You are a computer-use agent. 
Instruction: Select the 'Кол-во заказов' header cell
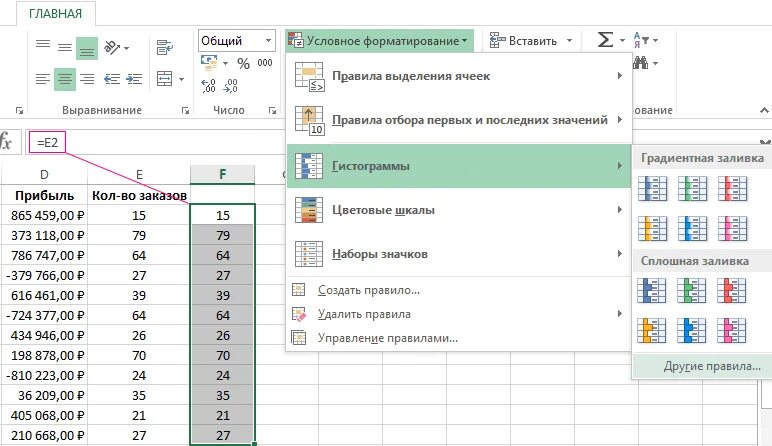pos(139,195)
